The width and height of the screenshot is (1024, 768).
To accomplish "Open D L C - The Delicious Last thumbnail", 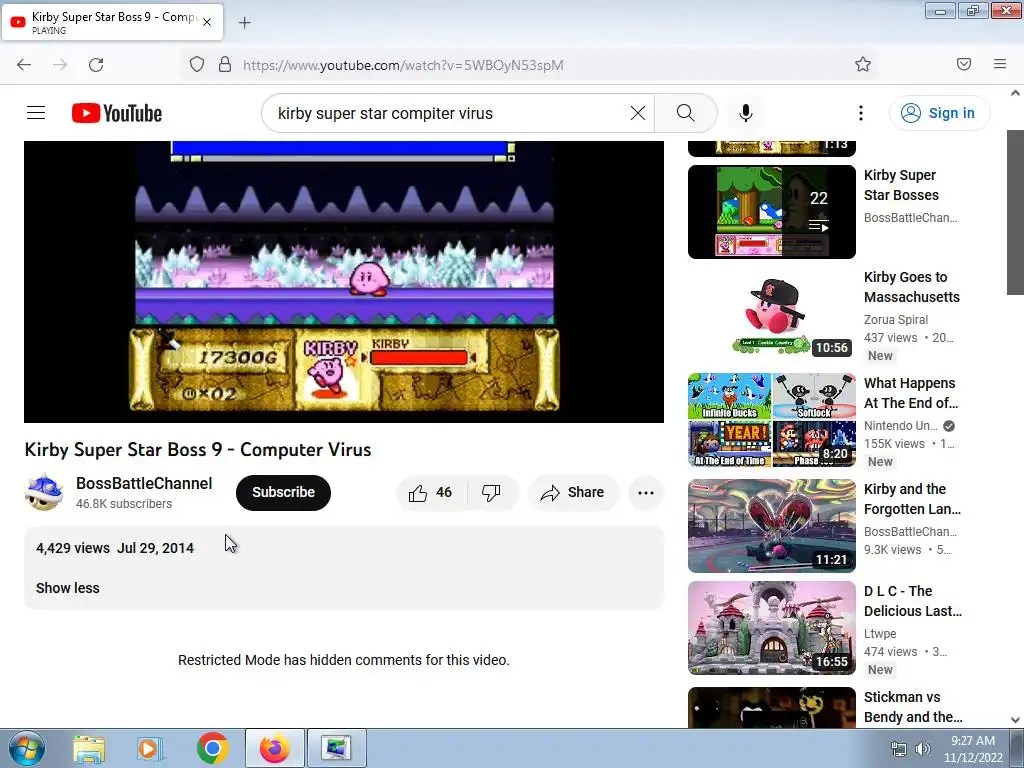I will (x=772, y=628).
